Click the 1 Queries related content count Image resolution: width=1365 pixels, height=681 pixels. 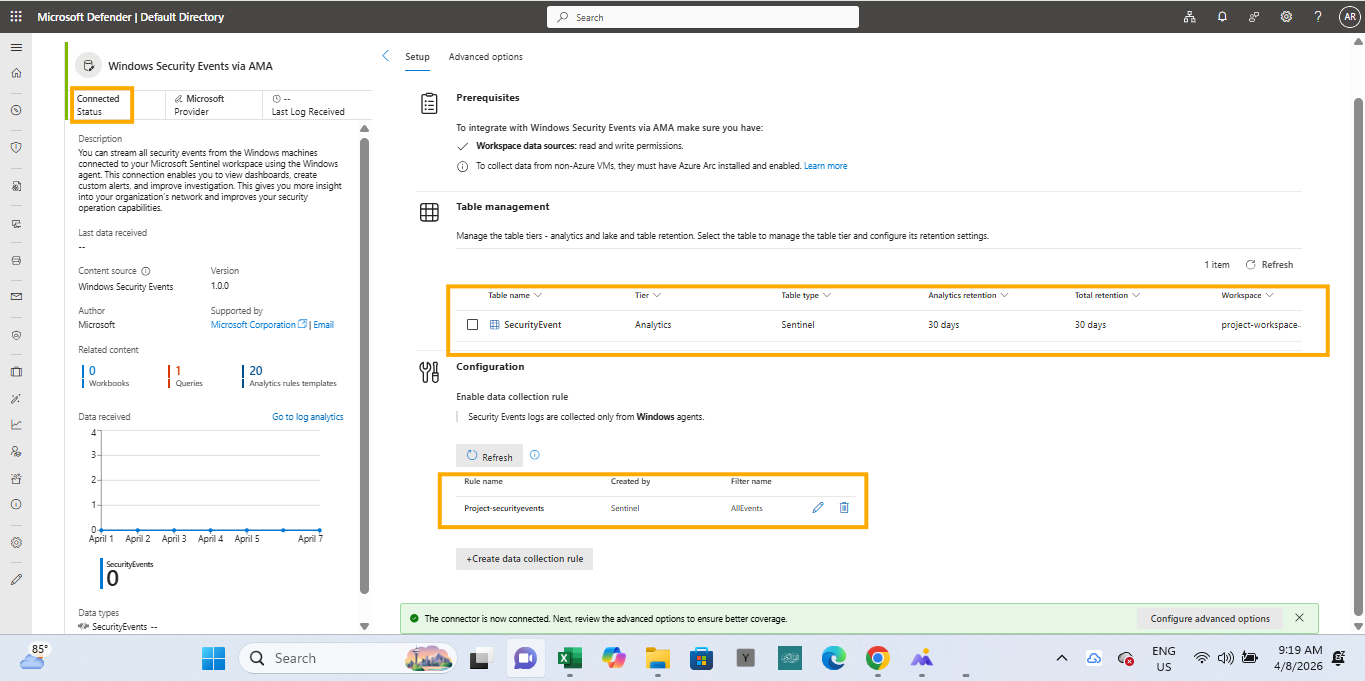point(178,371)
